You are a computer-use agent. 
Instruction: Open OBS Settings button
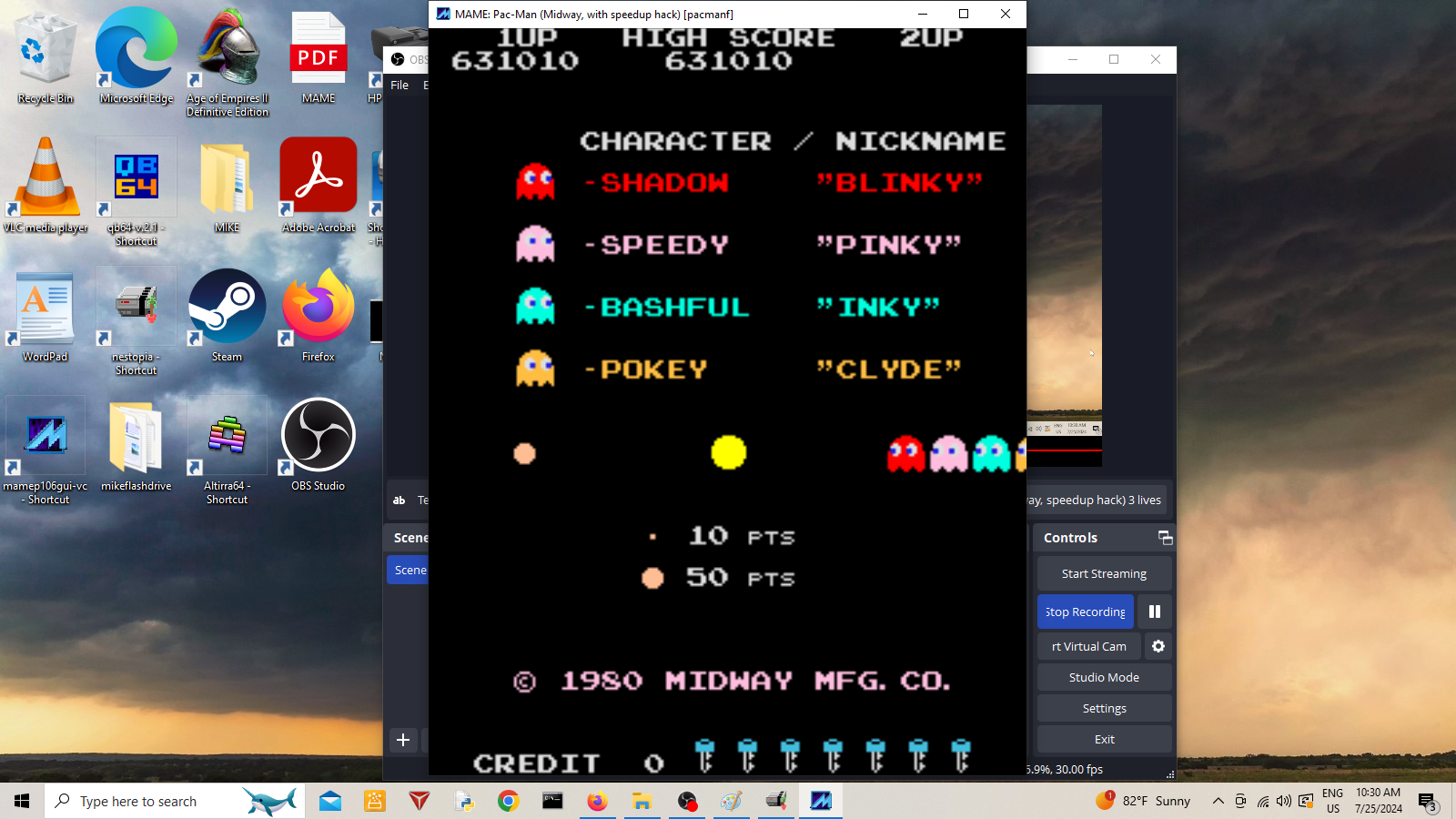click(x=1104, y=708)
